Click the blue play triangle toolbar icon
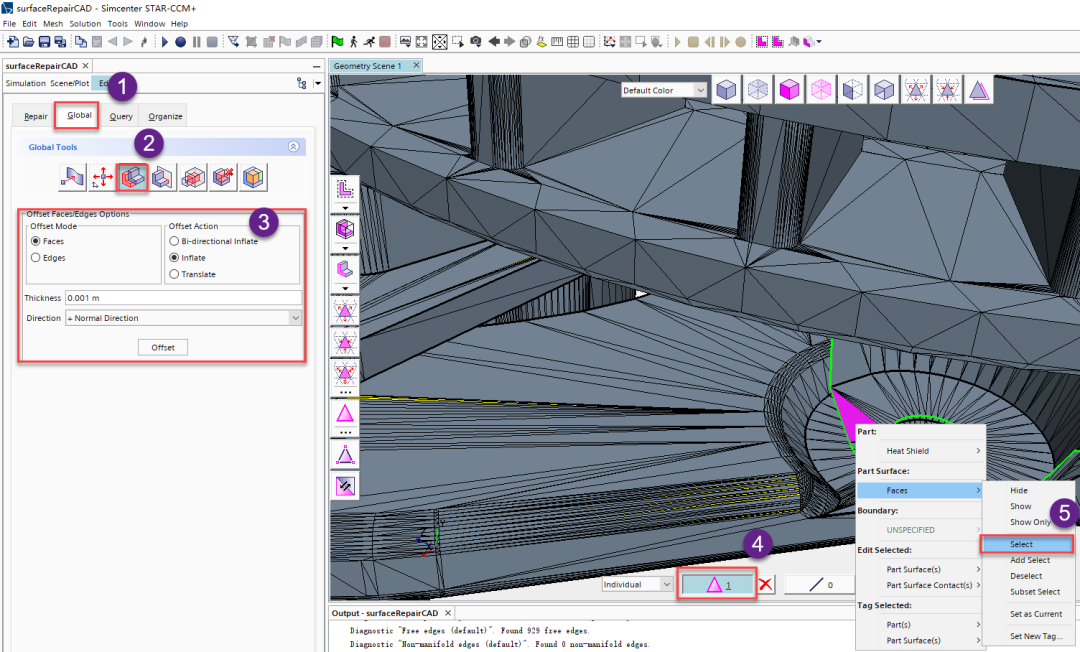The image size is (1080, 652). point(165,42)
